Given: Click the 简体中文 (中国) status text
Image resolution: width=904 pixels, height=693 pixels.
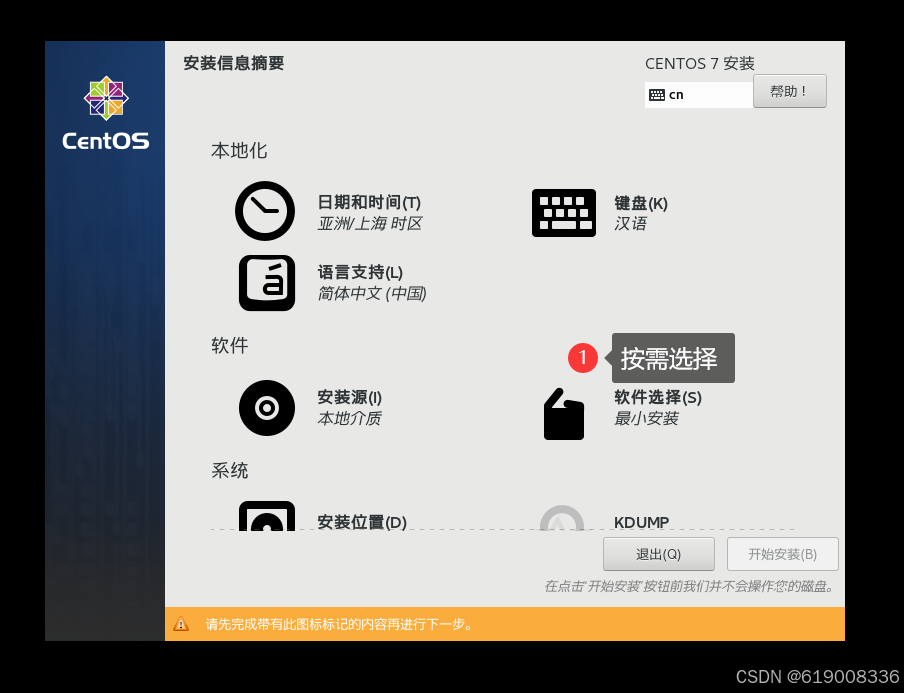Looking at the screenshot, I should [372, 293].
